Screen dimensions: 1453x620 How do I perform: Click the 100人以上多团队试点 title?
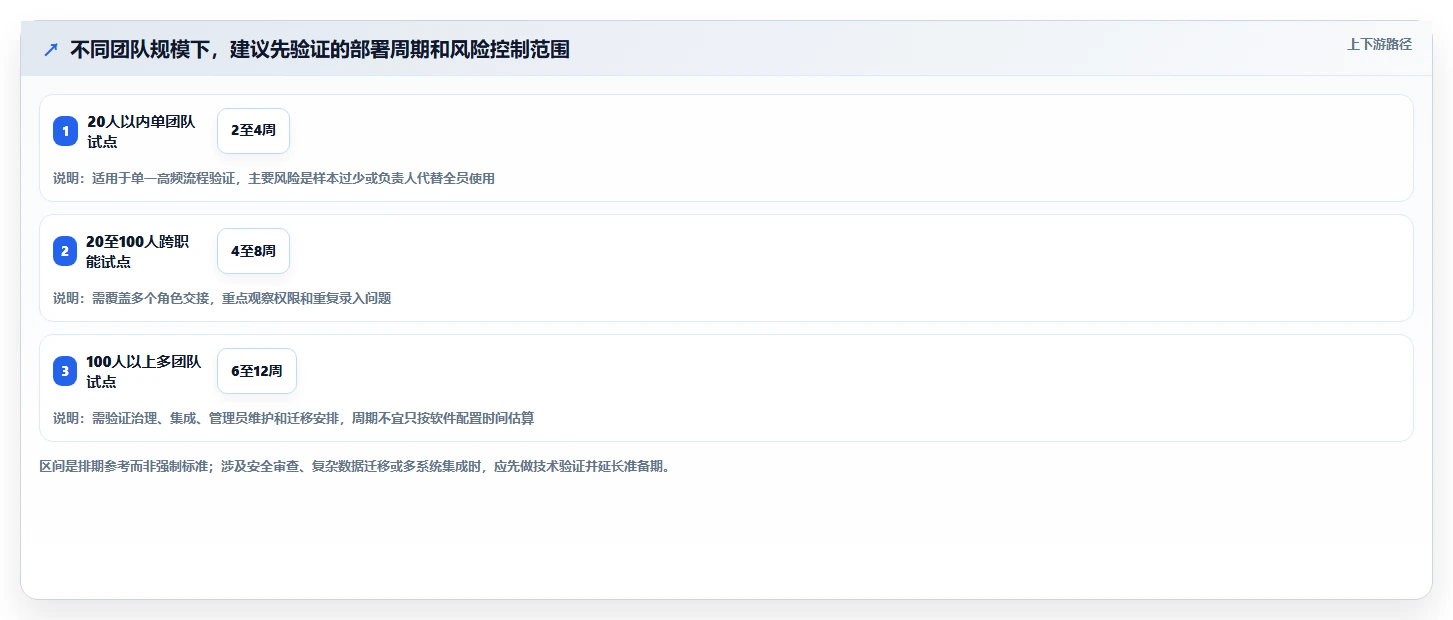(145, 371)
